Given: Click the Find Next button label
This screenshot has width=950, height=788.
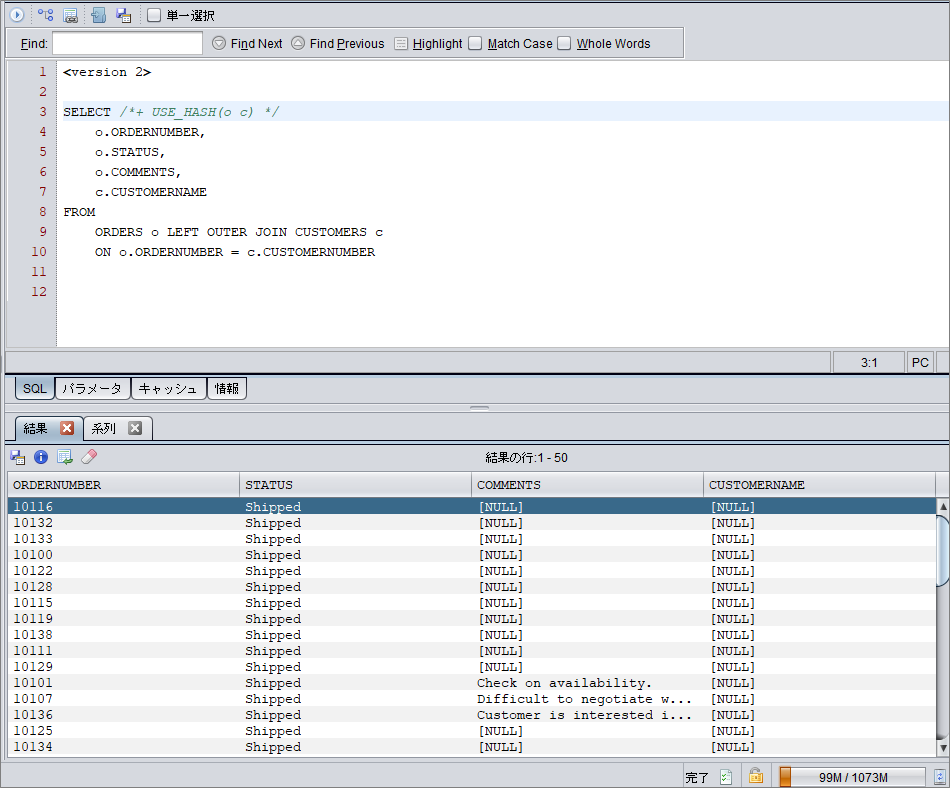Looking at the screenshot, I should click(x=256, y=44).
